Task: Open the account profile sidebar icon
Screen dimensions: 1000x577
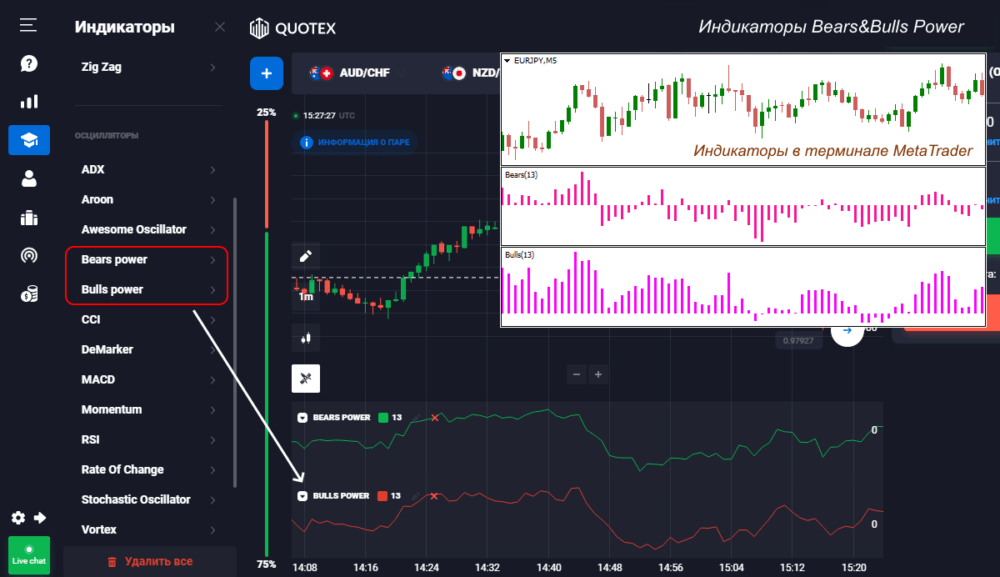Action: click(29, 178)
